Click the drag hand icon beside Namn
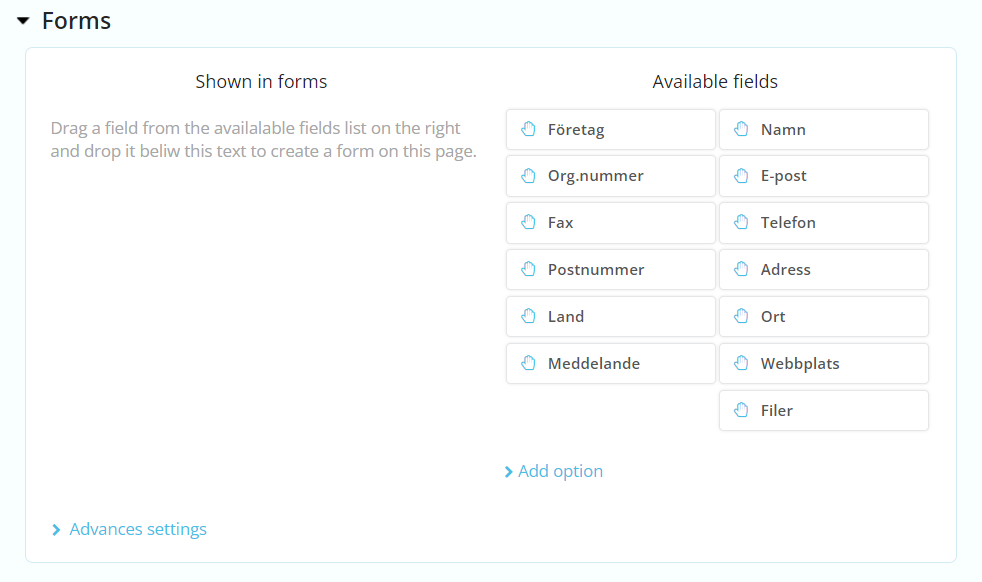This screenshot has width=982, height=582. pyautogui.click(x=741, y=129)
